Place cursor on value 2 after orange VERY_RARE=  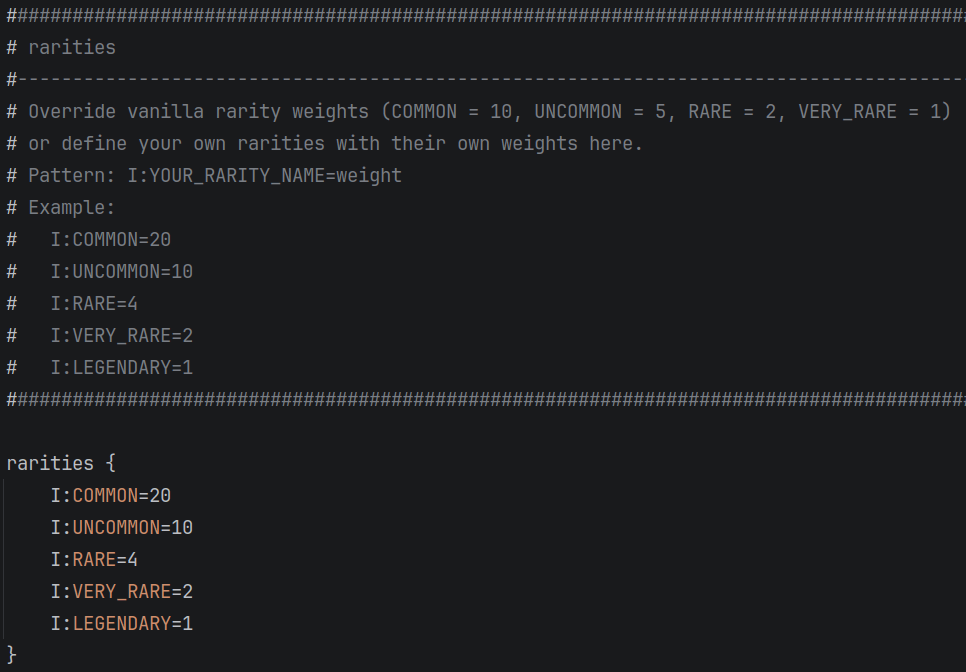tap(188, 592)
